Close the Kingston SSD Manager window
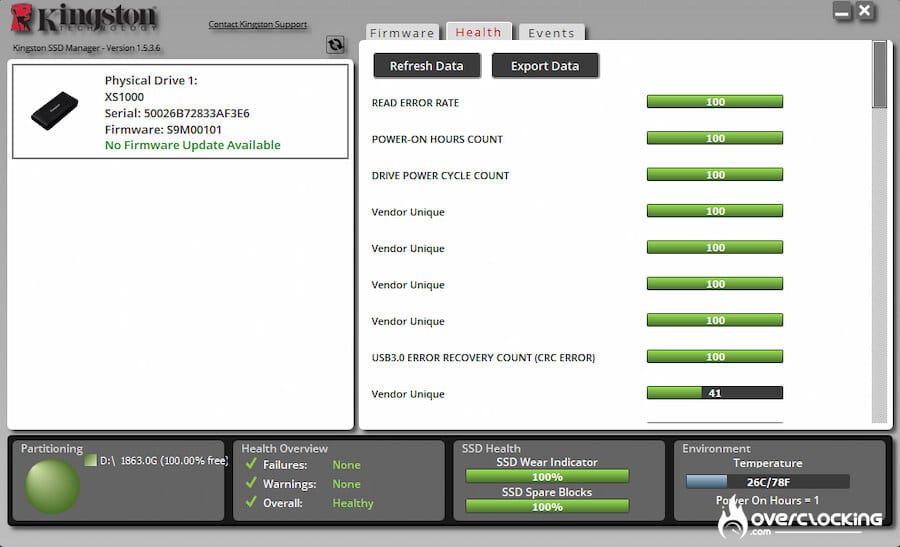Viewport: 900px width, 547px height. click(x=864, y=11)
